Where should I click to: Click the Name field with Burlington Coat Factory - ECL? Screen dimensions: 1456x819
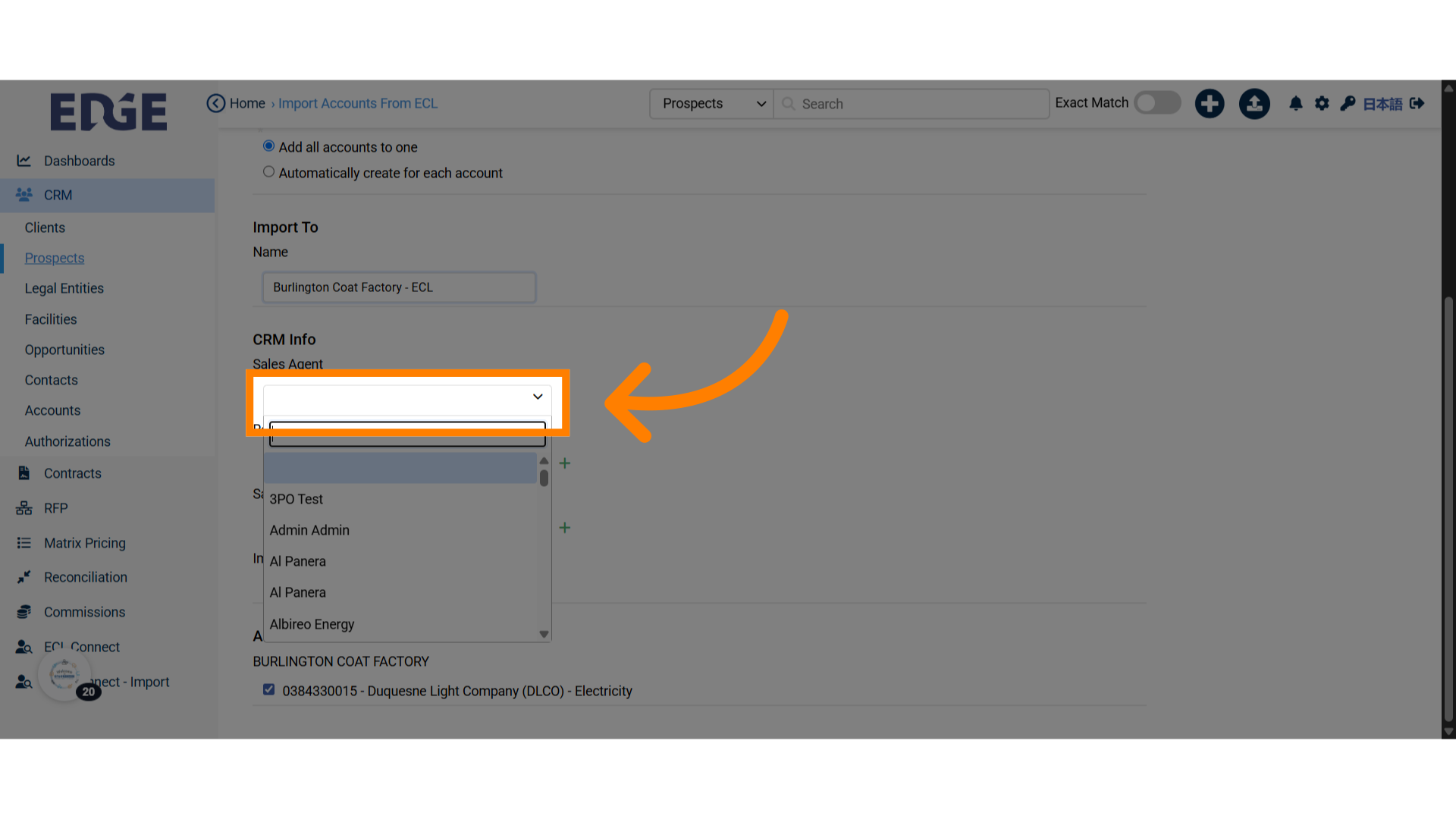tap(399, 287)
